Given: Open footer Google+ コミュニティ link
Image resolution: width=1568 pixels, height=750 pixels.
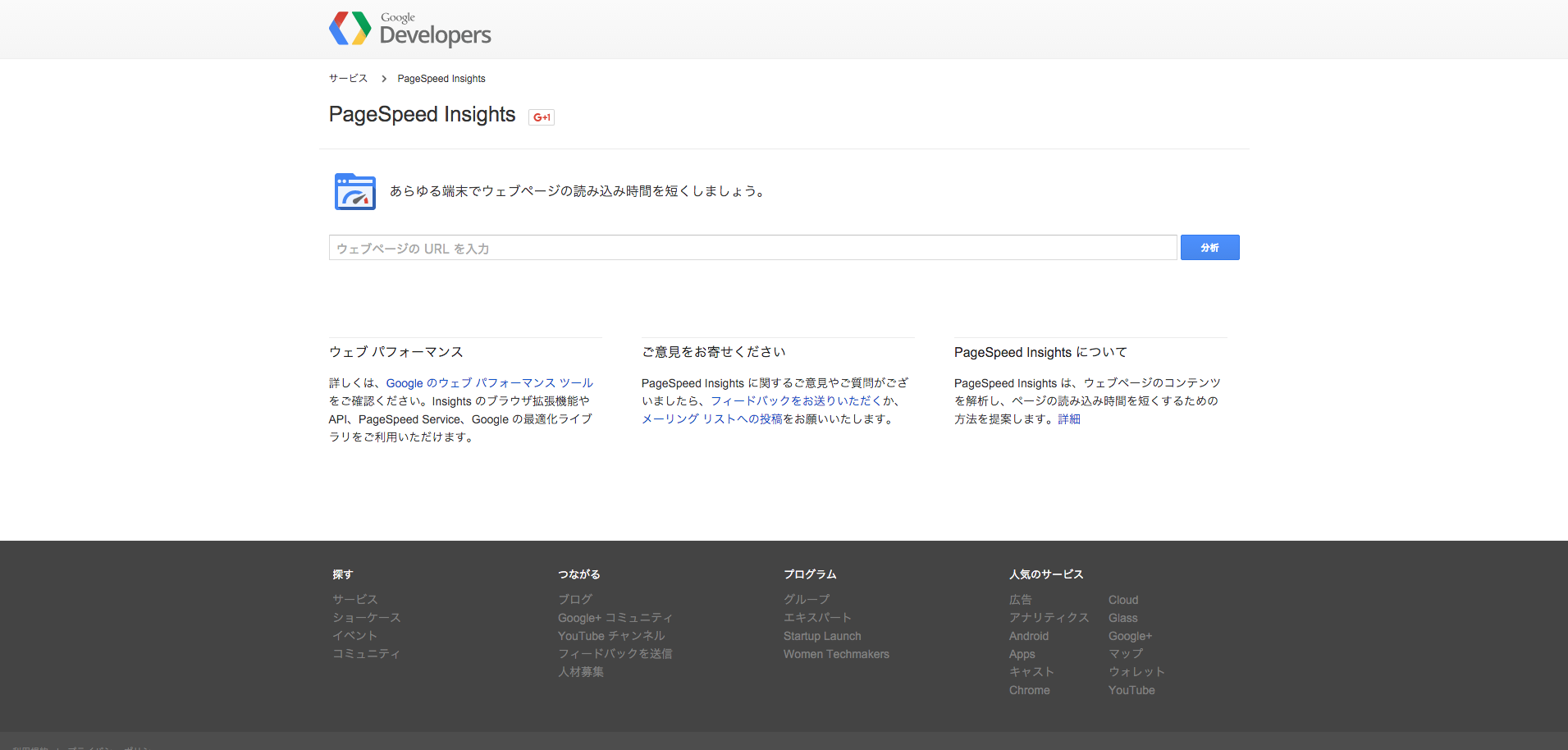Looking at the screenshot, I should 615,618.
